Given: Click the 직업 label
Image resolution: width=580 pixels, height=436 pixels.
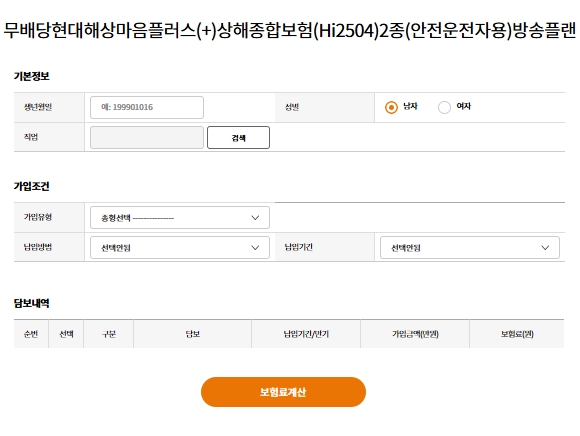Looking at the screenshot, I should [31, 137].
